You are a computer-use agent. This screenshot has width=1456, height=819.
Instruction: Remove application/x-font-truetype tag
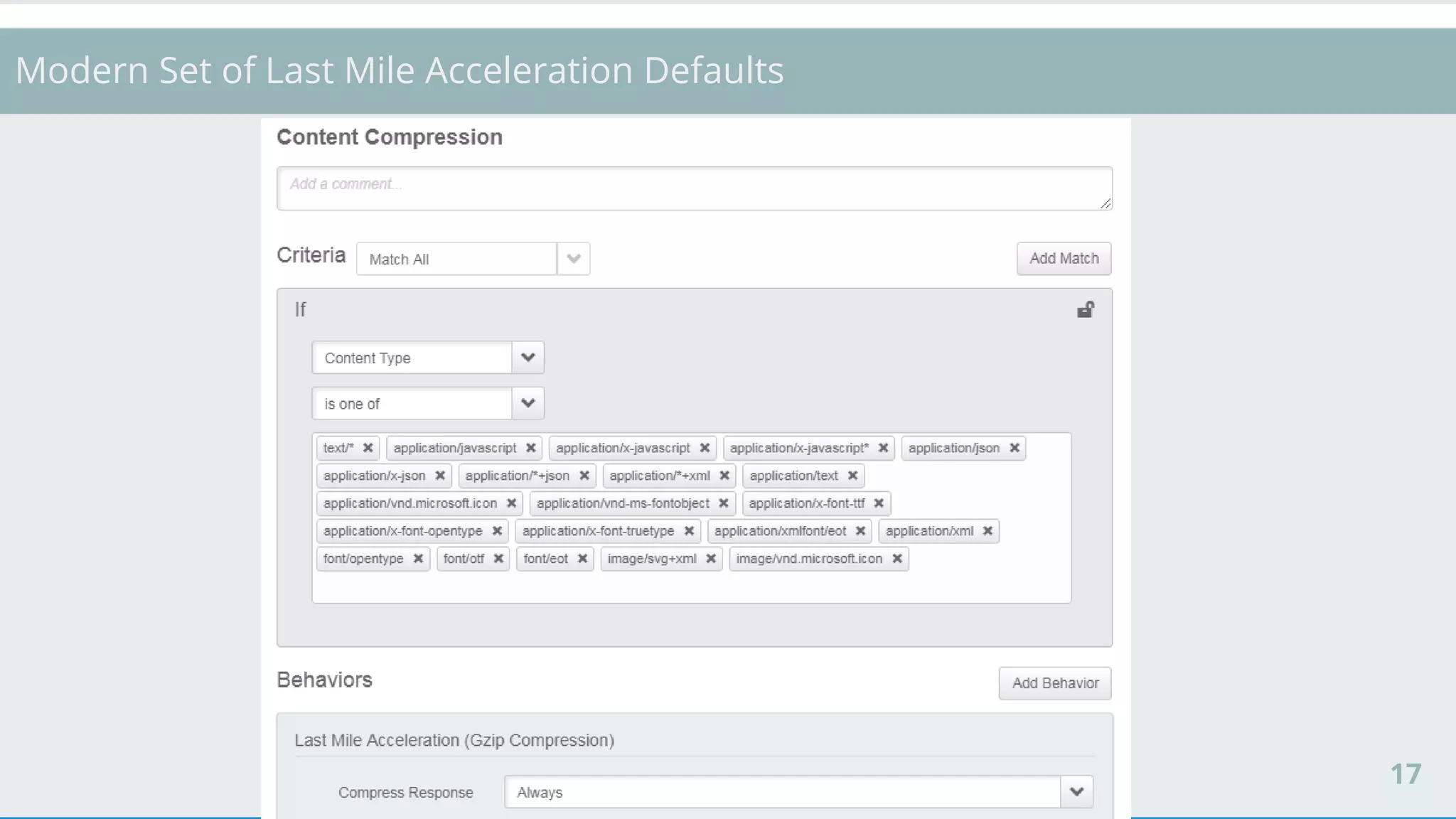tap(689, 531)
